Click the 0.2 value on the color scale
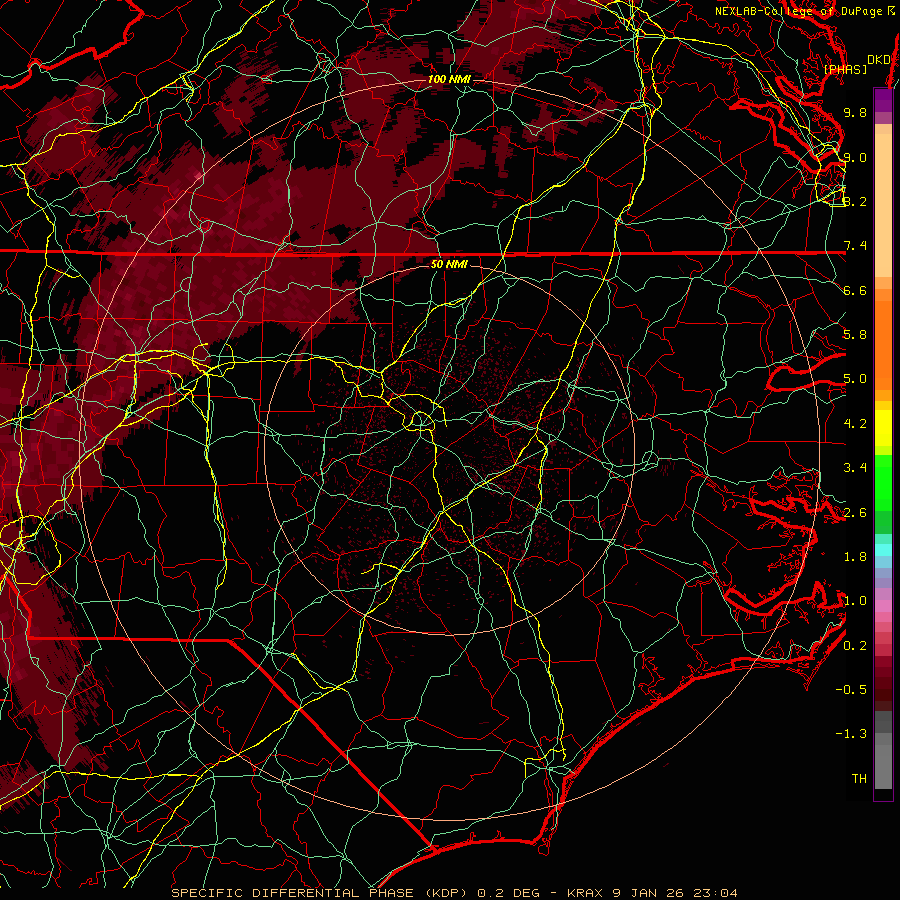The width and height of the screenshot is (900, 900). pos(855,646)
